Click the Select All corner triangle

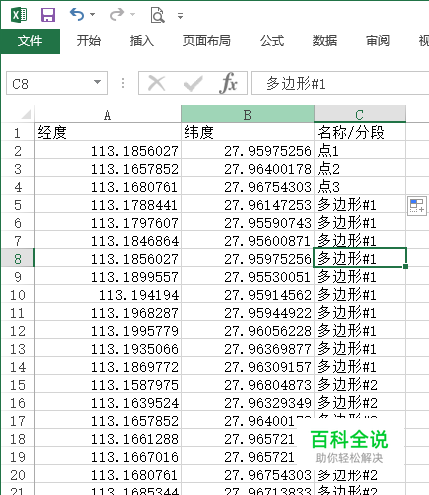26,115
